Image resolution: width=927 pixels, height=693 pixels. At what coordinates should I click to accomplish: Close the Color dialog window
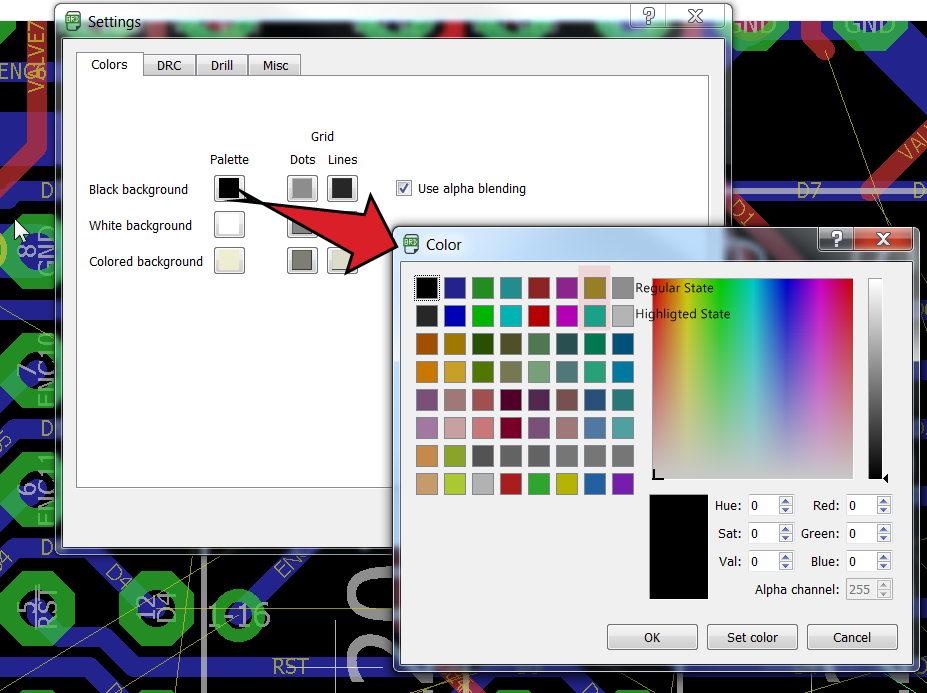[x=883, y=239]
